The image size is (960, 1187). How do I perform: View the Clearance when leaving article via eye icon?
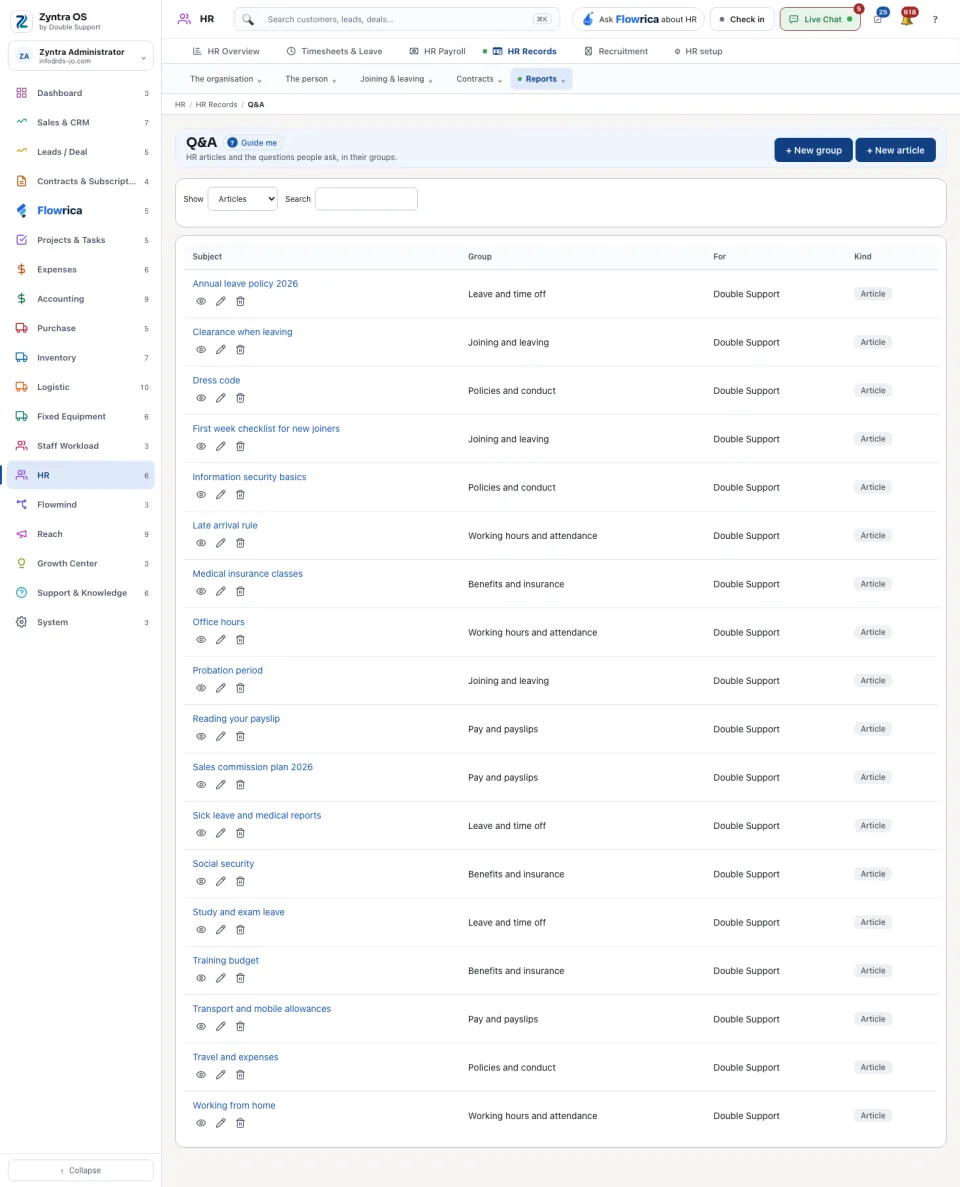pyautogui.click(x=201, y=350)
